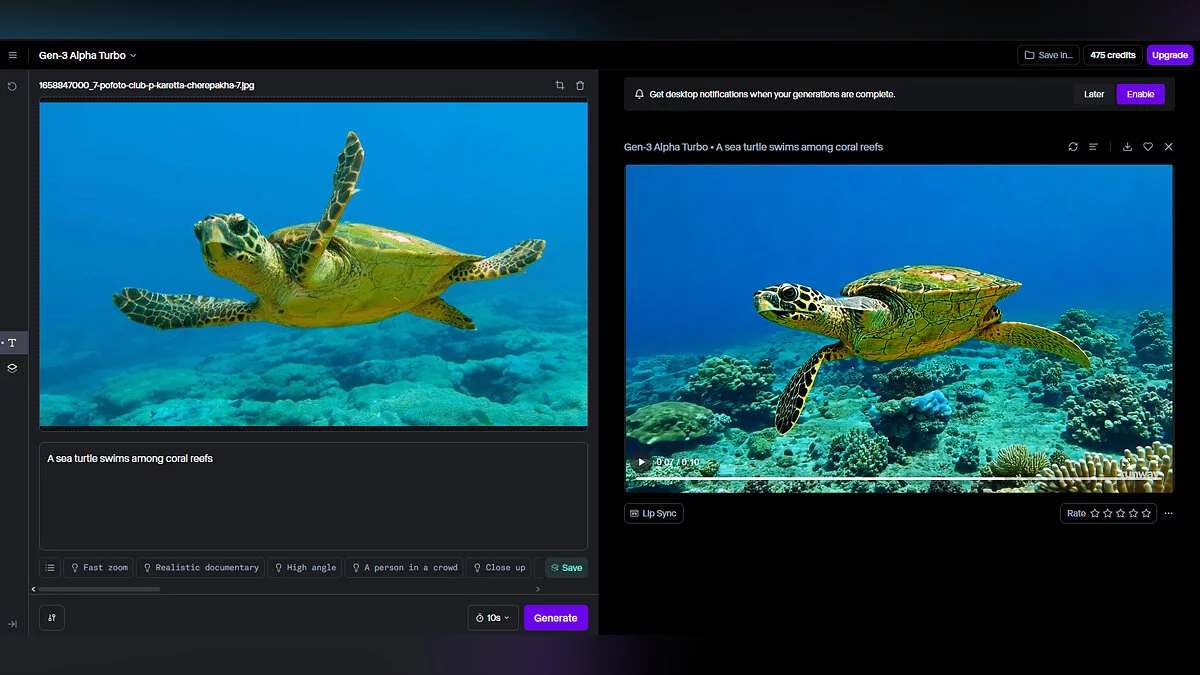Rate the video five stars
The height and width of the screenshot is (675, 1200).
tap(1147, 514)
